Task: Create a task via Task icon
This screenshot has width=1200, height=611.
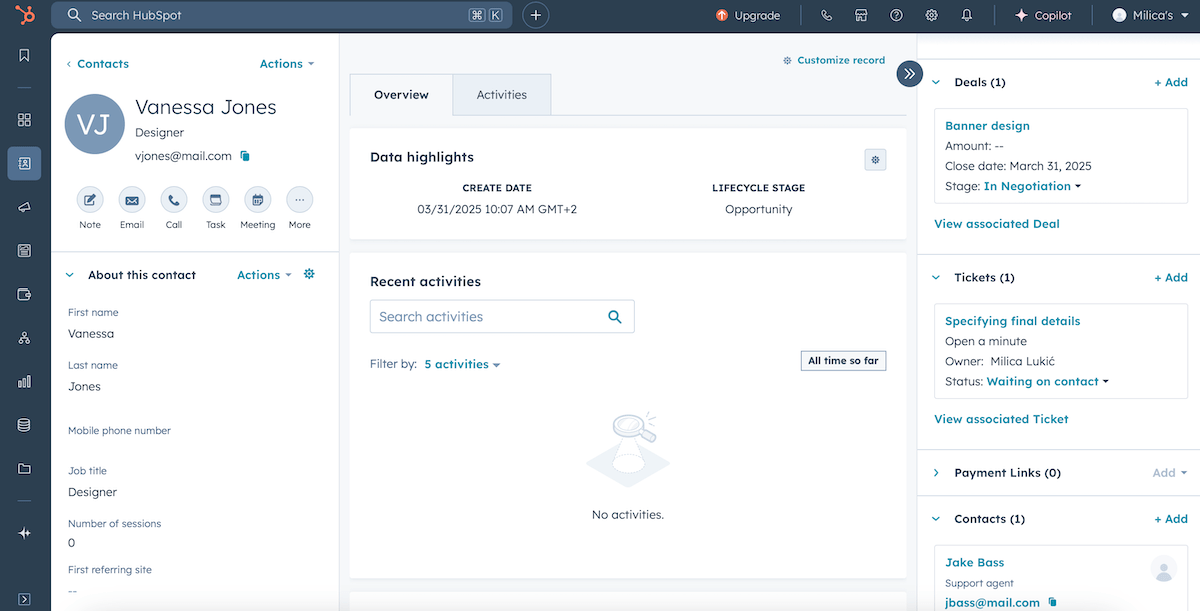Action: click(216, 200)
